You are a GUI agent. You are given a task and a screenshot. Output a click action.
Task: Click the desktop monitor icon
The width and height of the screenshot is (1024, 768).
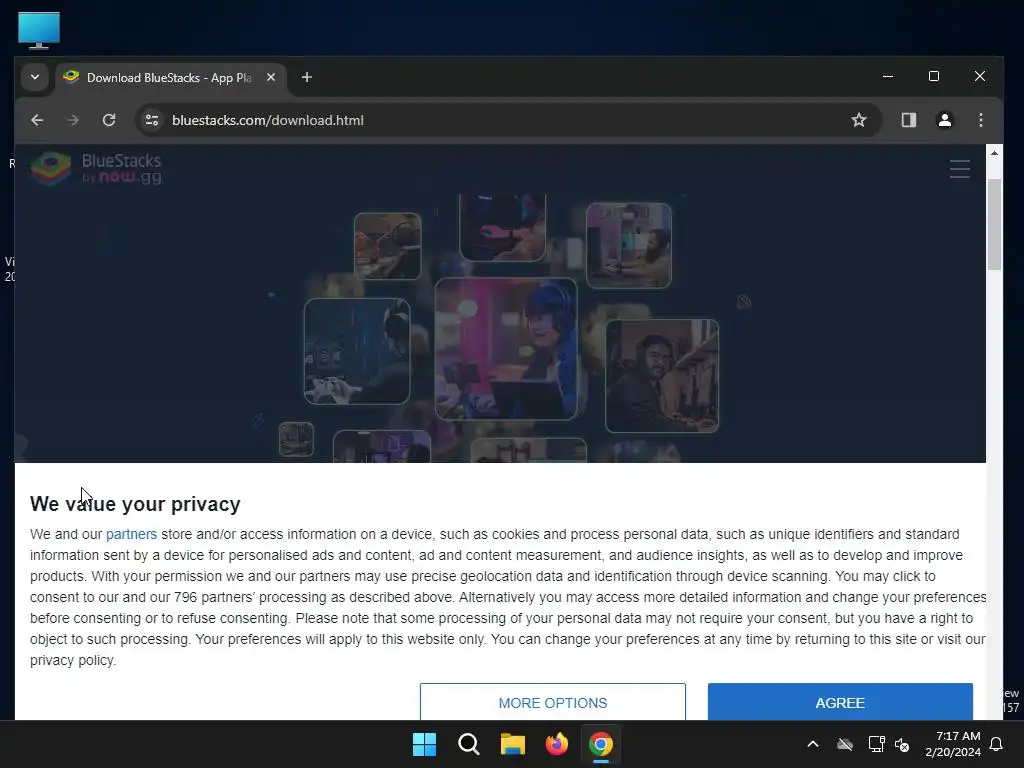(x=39, y=30)
